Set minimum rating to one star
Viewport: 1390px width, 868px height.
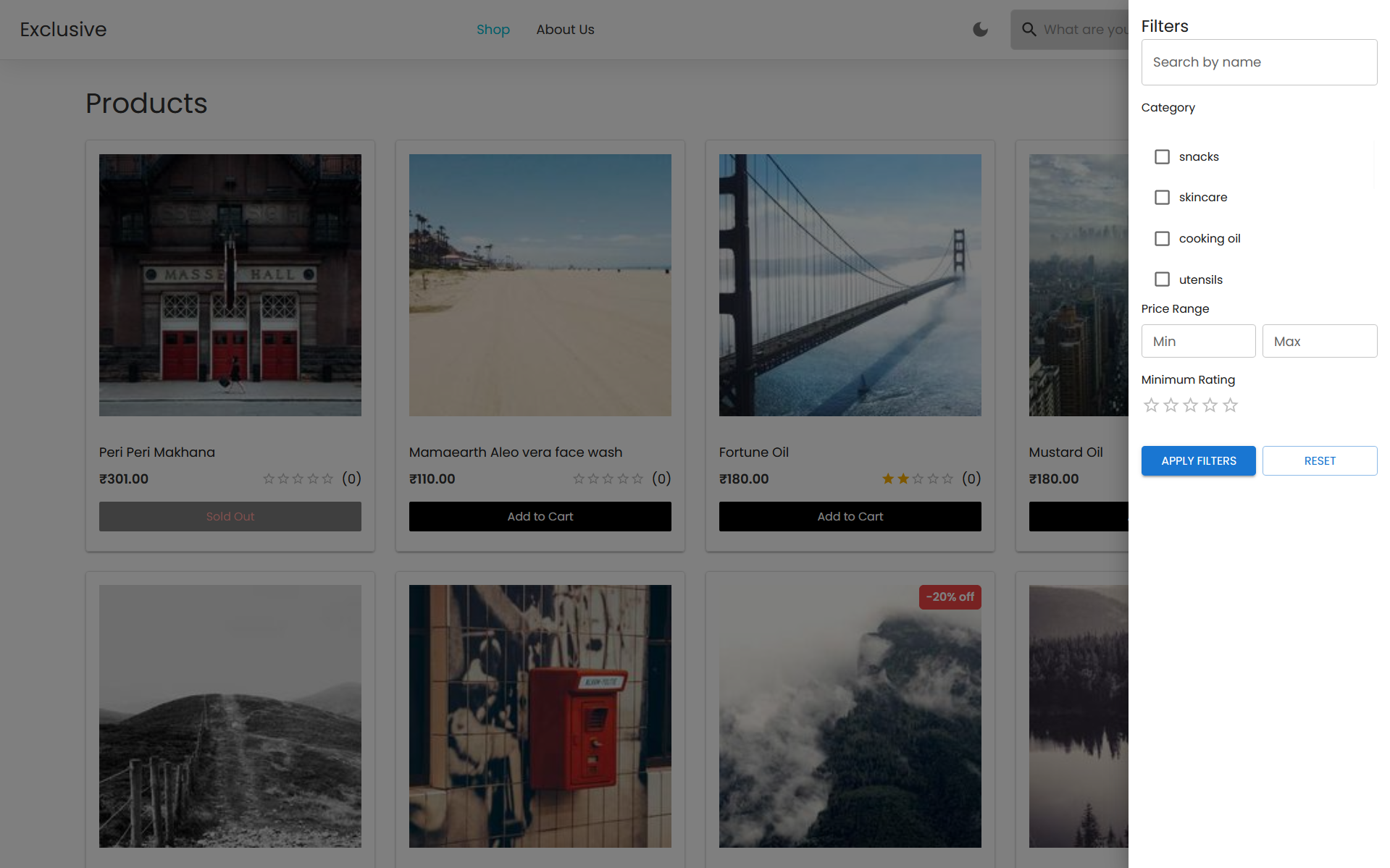pos(1151,405)
